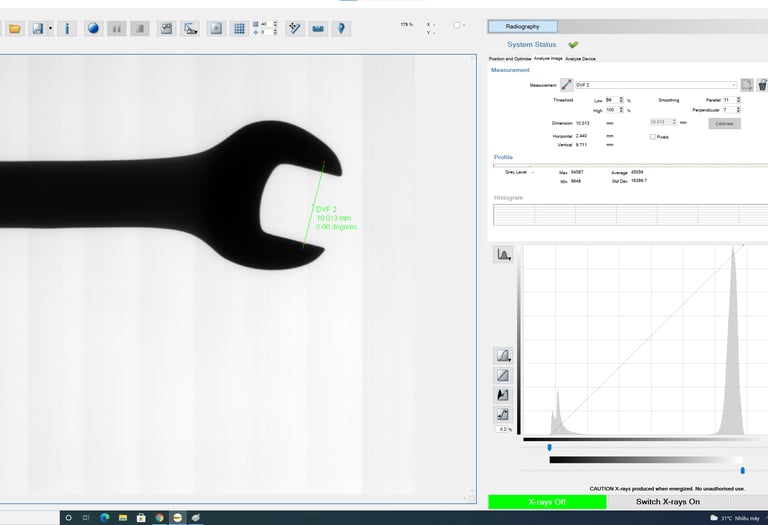This screenshot has width=768, height=525.
Task: Click the blue sphere toolbar icon
Action: 93,28
